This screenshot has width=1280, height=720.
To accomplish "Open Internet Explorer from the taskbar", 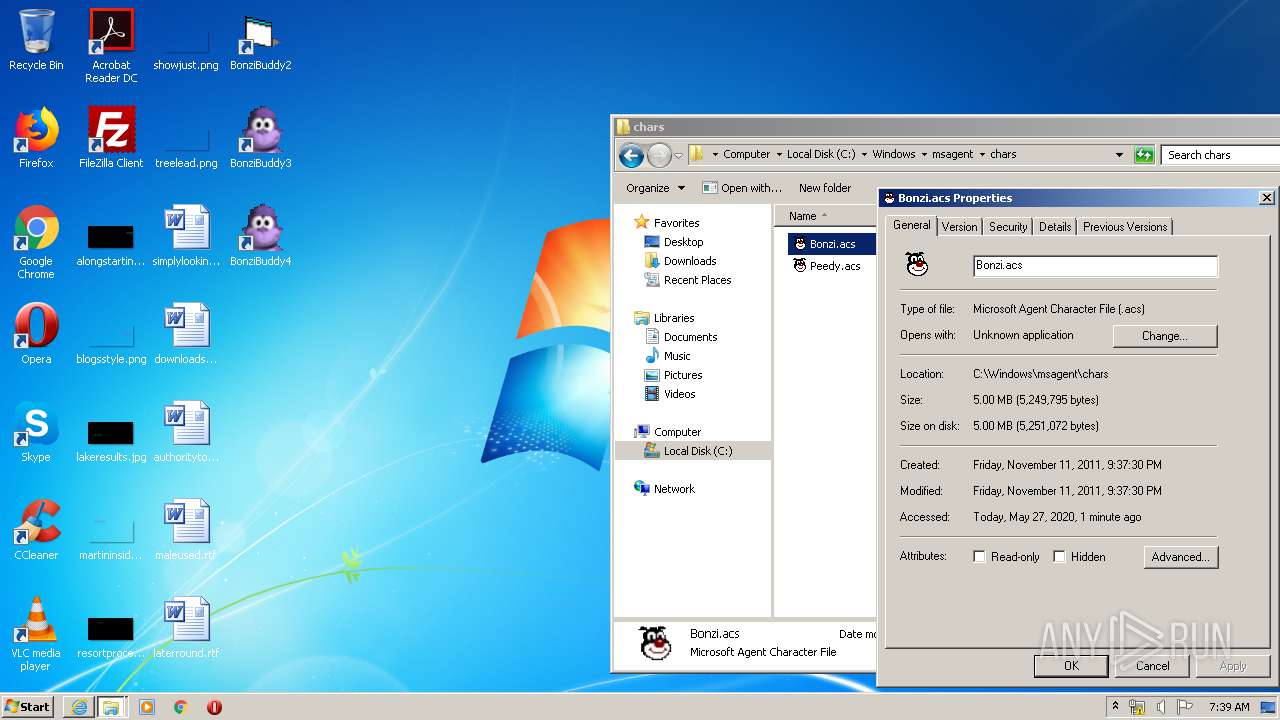I will [x=79, y=707].
